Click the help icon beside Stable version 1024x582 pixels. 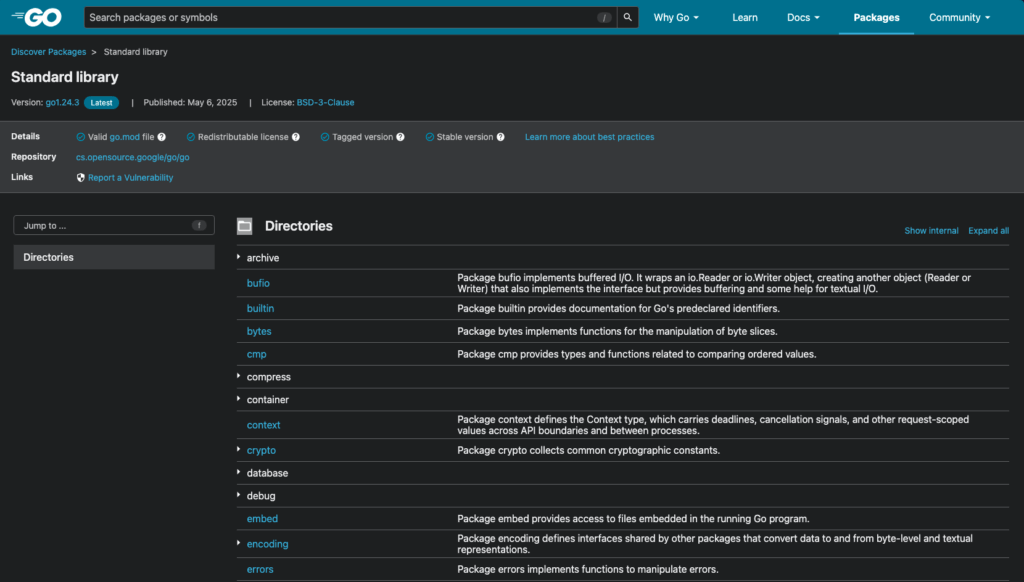500,137
